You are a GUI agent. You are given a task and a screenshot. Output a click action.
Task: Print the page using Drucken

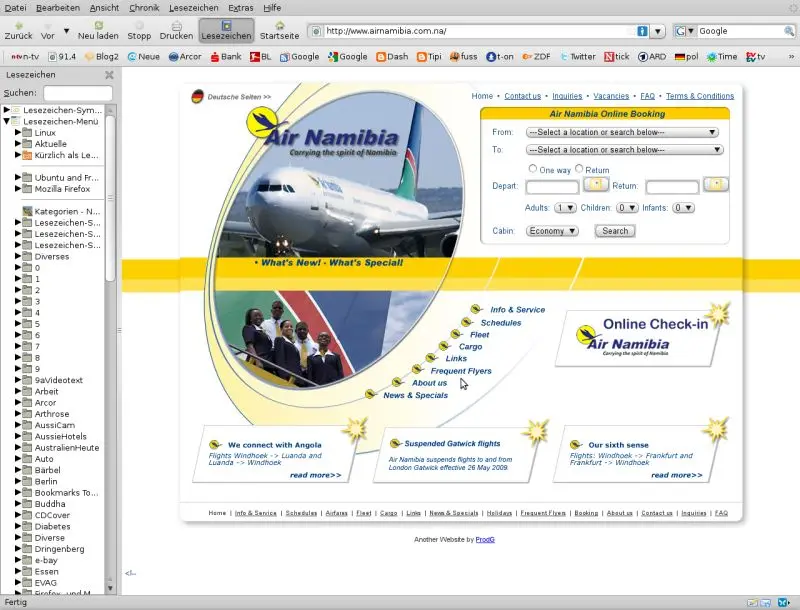tap(176, 31)
